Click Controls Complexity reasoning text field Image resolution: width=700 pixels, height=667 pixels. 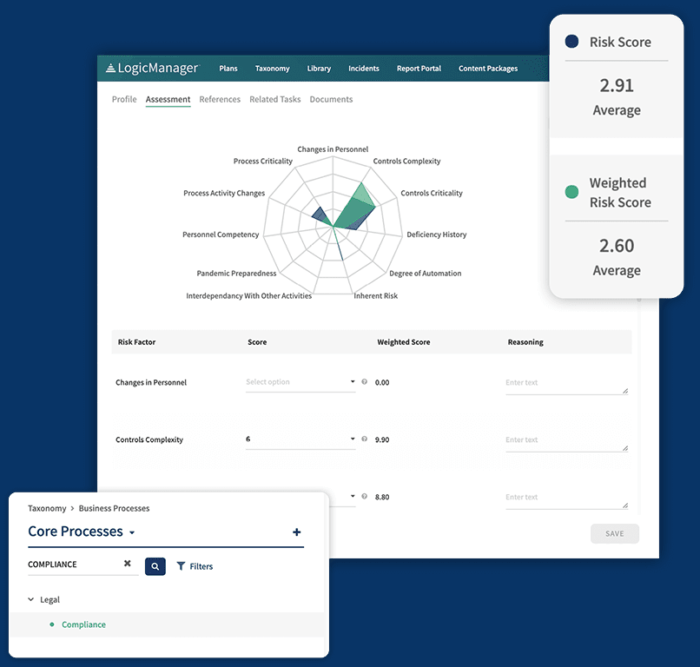coord(567,441)
